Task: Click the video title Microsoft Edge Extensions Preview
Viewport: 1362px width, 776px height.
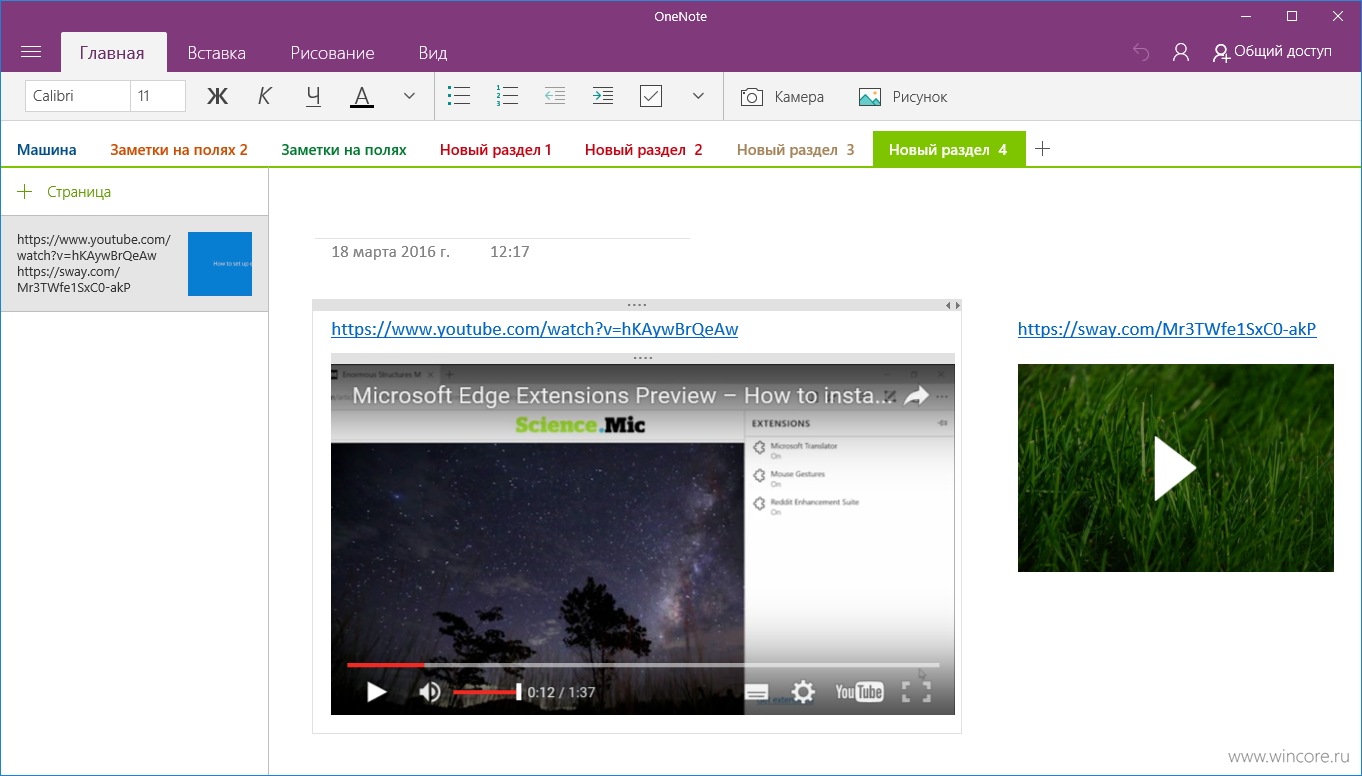Action: (x=623, y=395)
